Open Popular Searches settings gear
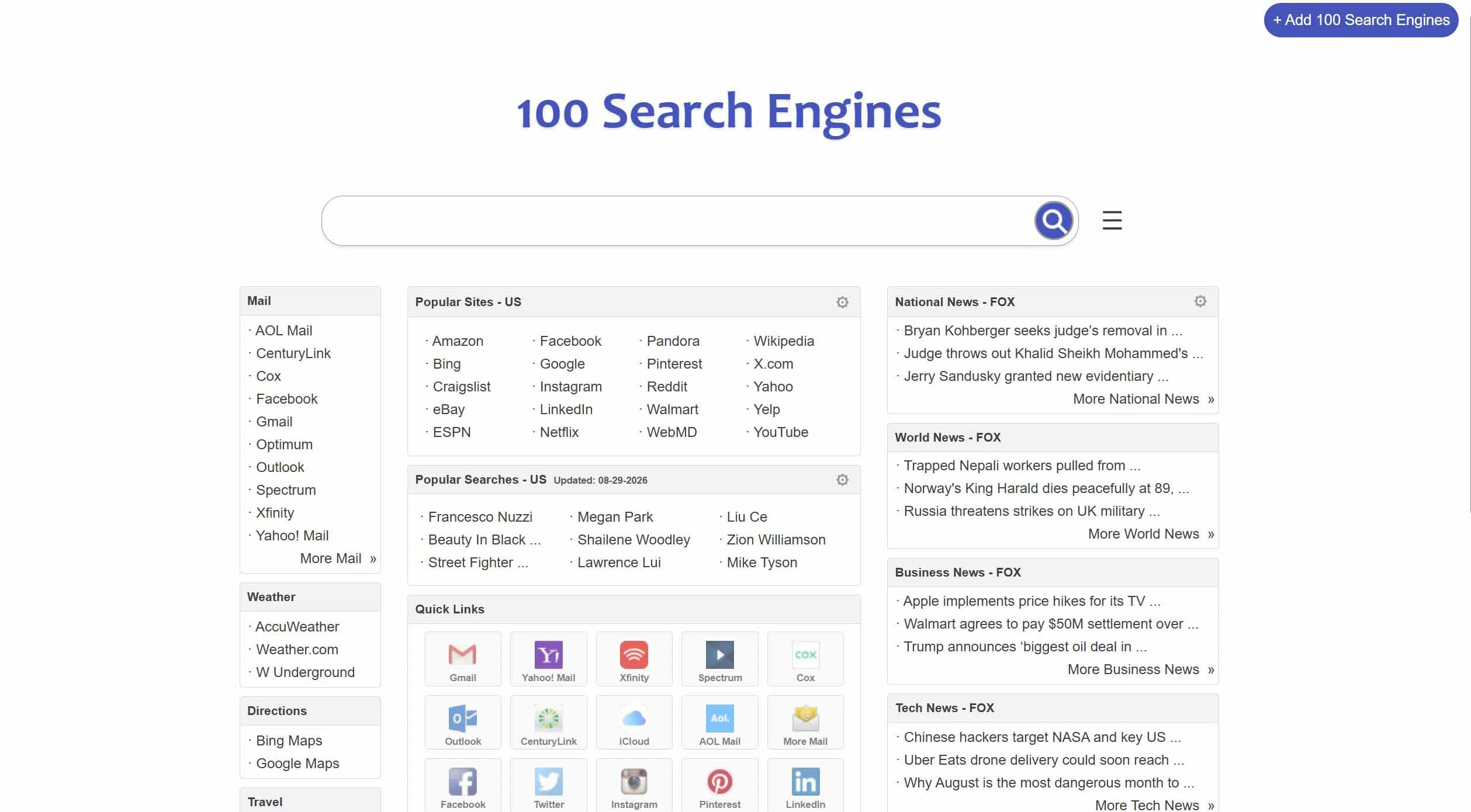Screen dimensions: 1471x812 coord(842,480)
